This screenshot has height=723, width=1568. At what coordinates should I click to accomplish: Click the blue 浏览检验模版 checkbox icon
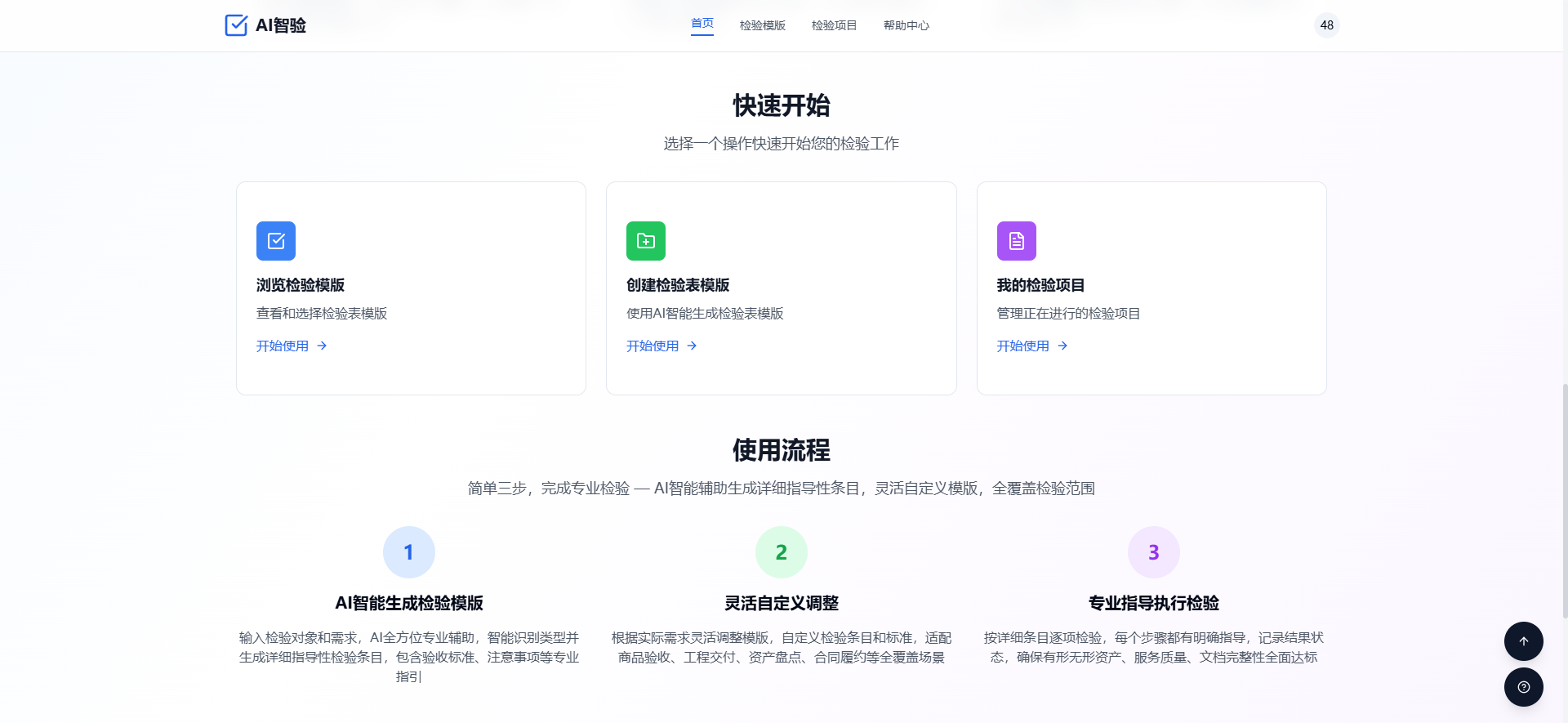(276, 241)
